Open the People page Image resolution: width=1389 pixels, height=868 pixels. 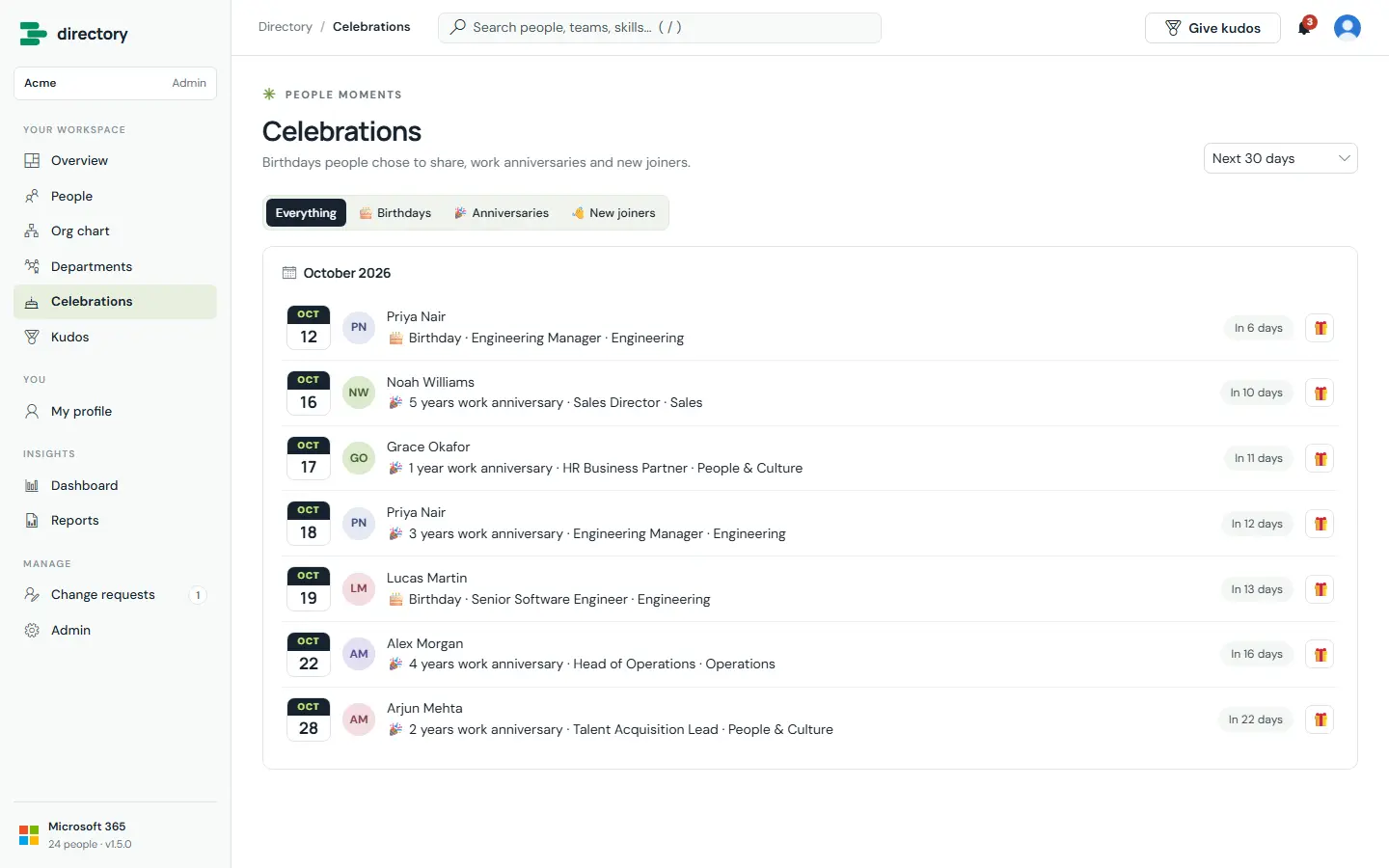coord(115,196)
